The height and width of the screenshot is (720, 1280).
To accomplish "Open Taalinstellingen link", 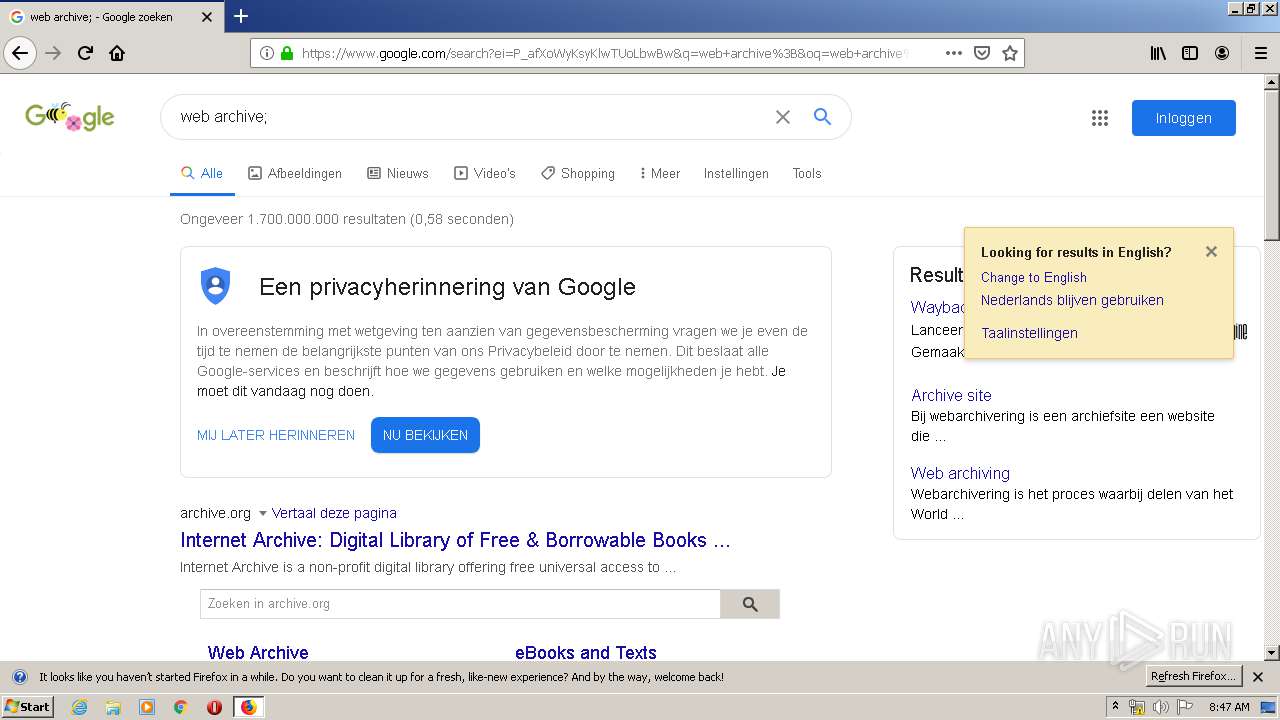I will tap(1029, 333).
